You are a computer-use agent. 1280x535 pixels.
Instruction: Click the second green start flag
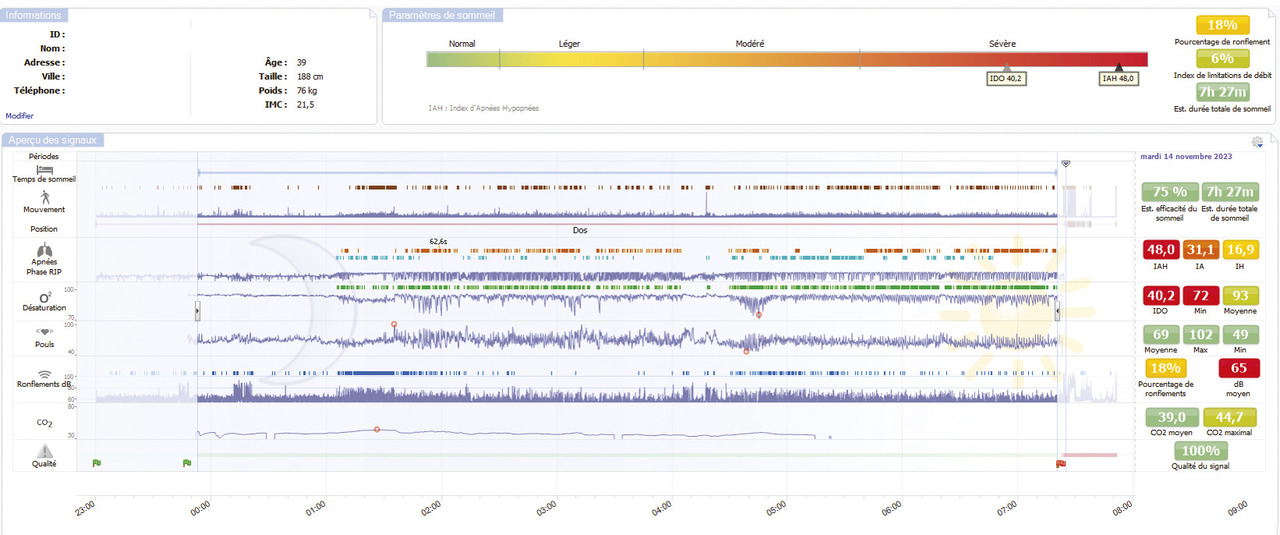(186, 463)
